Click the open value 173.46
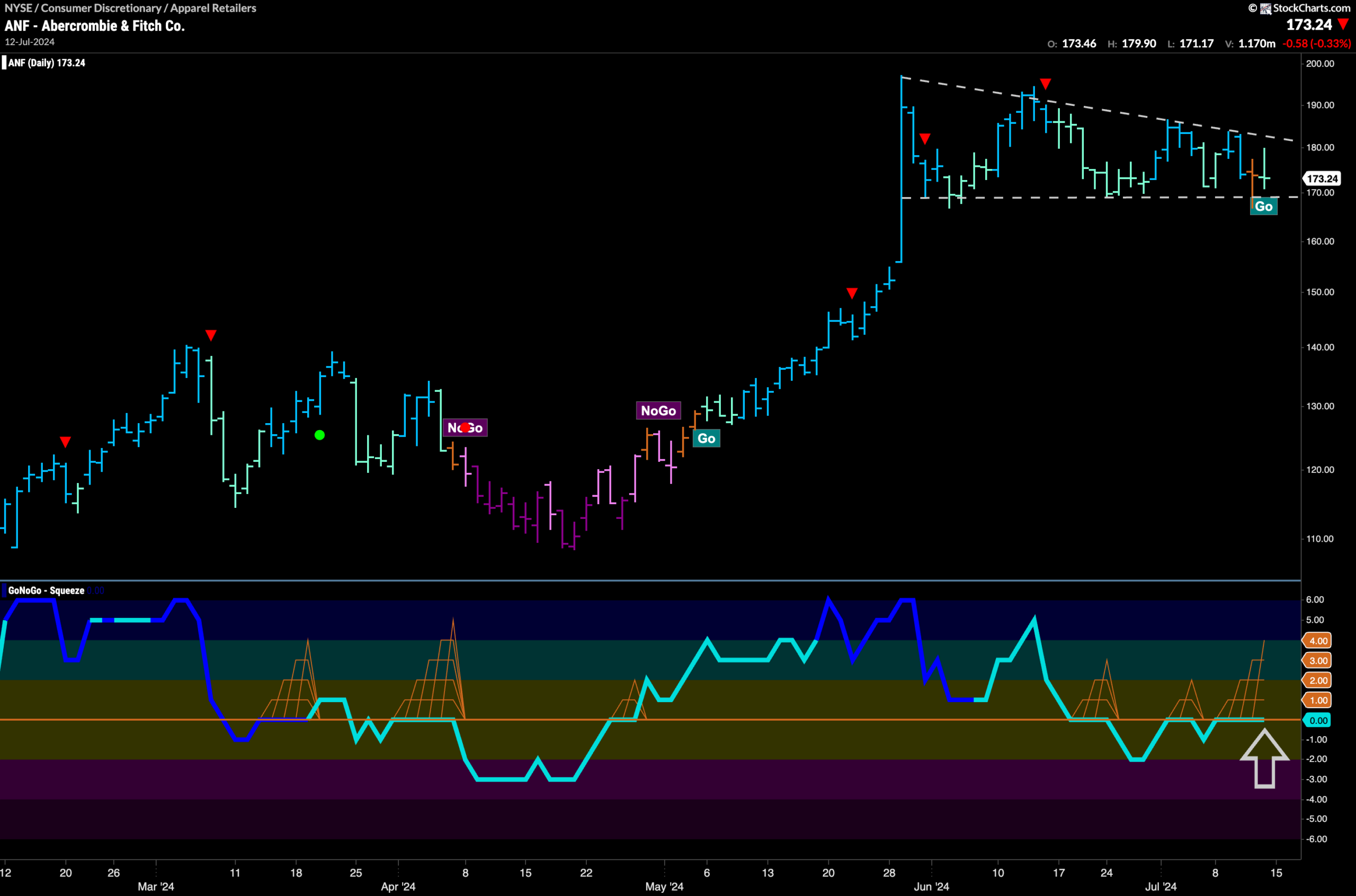The width and height of the screenshot is (1356, 896). click(1079, 43)
